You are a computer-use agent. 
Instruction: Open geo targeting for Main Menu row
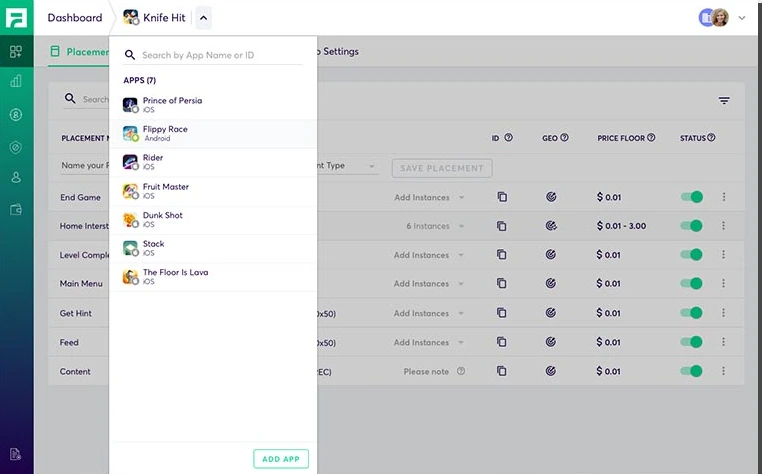click(x=551, y=283)
